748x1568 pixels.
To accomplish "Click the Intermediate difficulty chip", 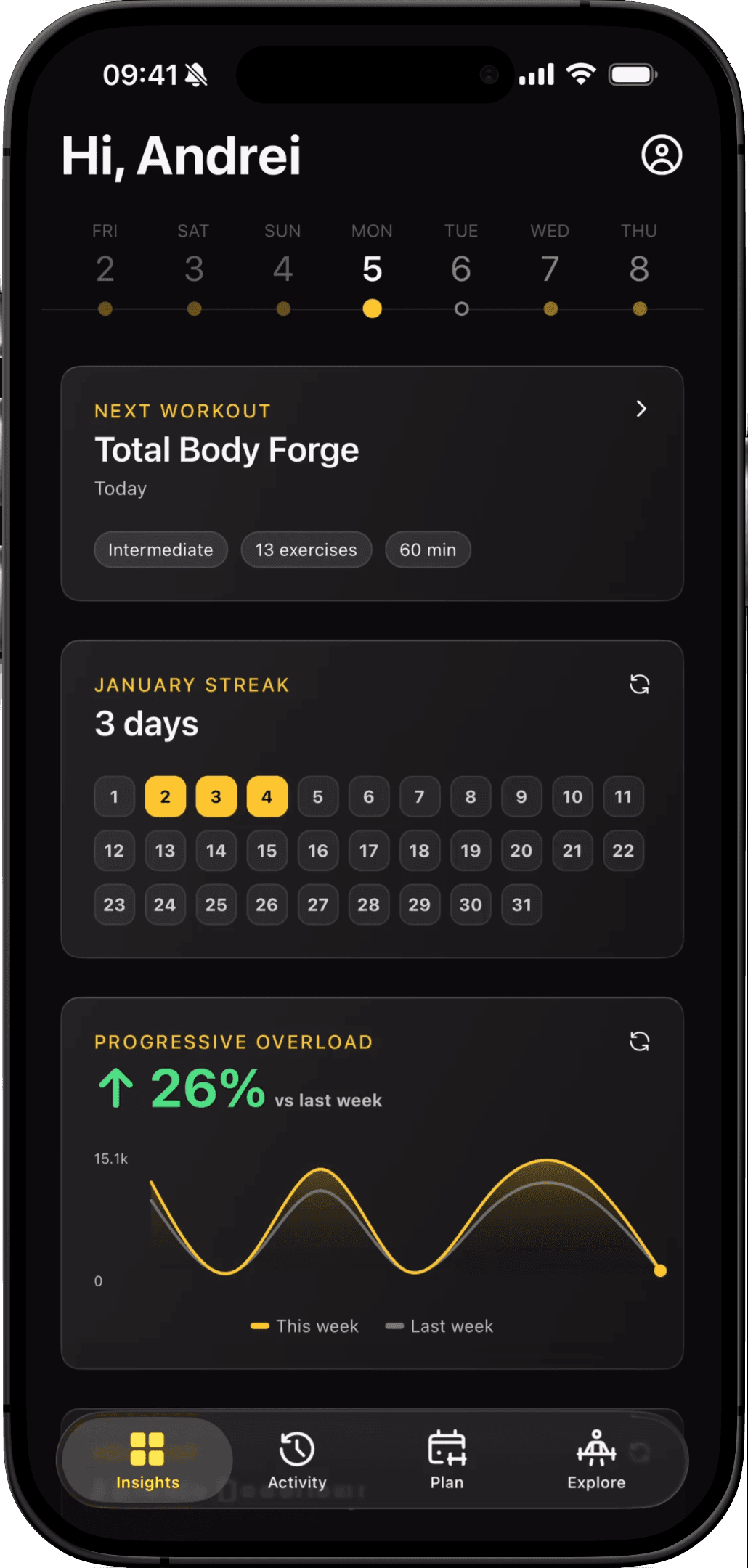I will coord(160,550).
